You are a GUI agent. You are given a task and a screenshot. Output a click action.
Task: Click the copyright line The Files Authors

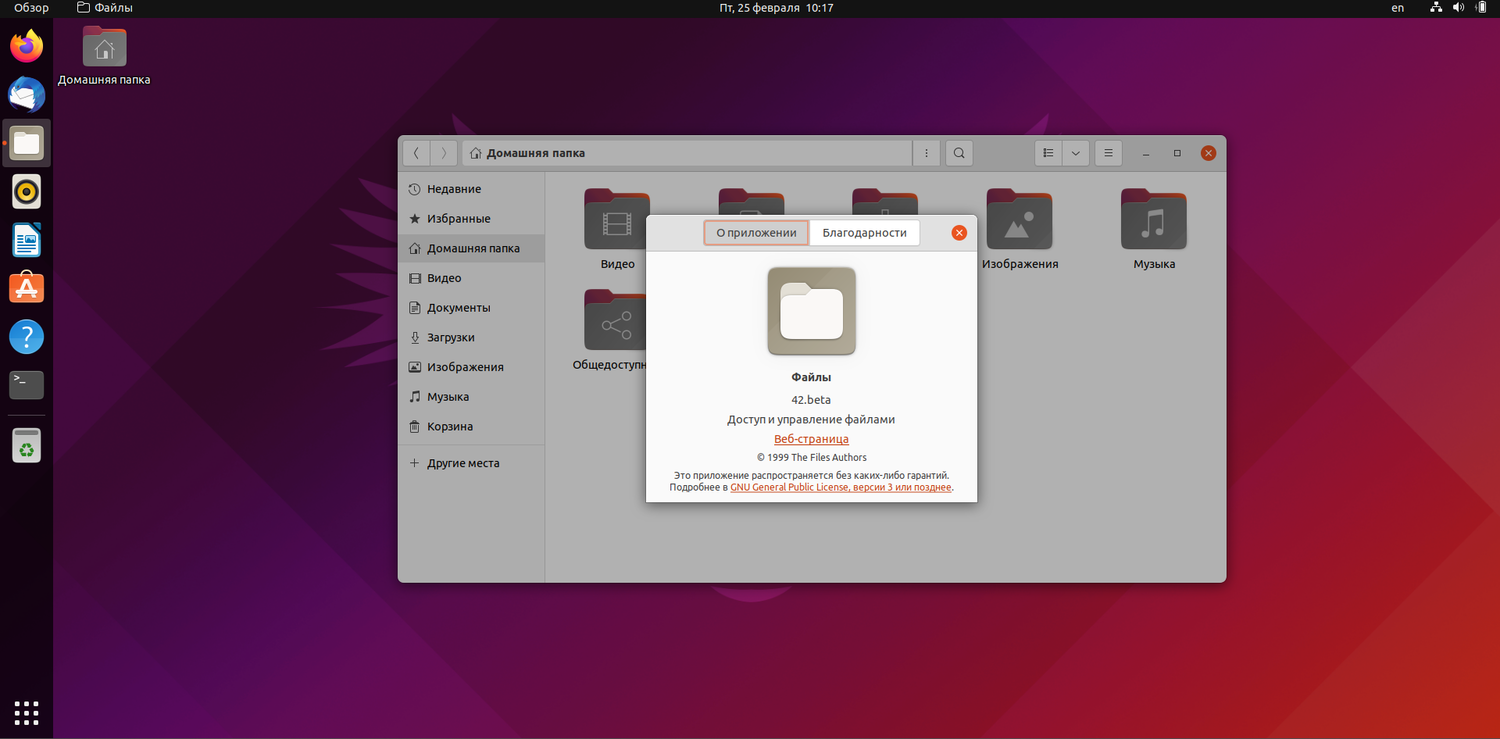pos(811,458)
